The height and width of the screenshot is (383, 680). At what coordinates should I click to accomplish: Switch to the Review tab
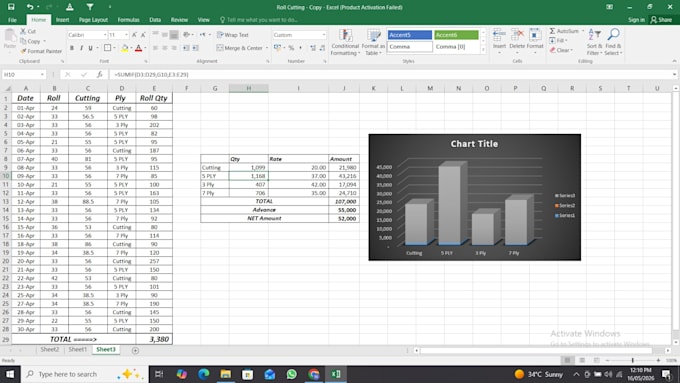(179, 20)
